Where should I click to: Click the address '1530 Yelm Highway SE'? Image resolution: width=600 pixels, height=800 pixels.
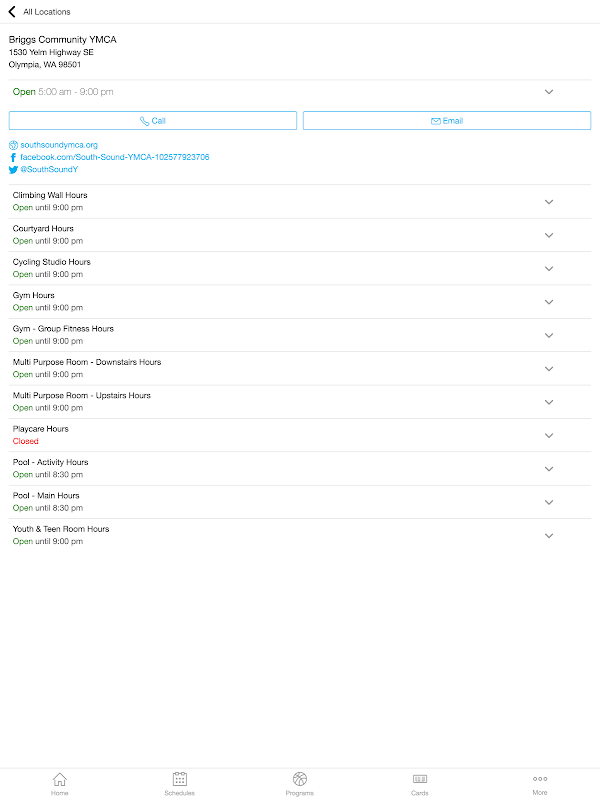click(51, 53)
